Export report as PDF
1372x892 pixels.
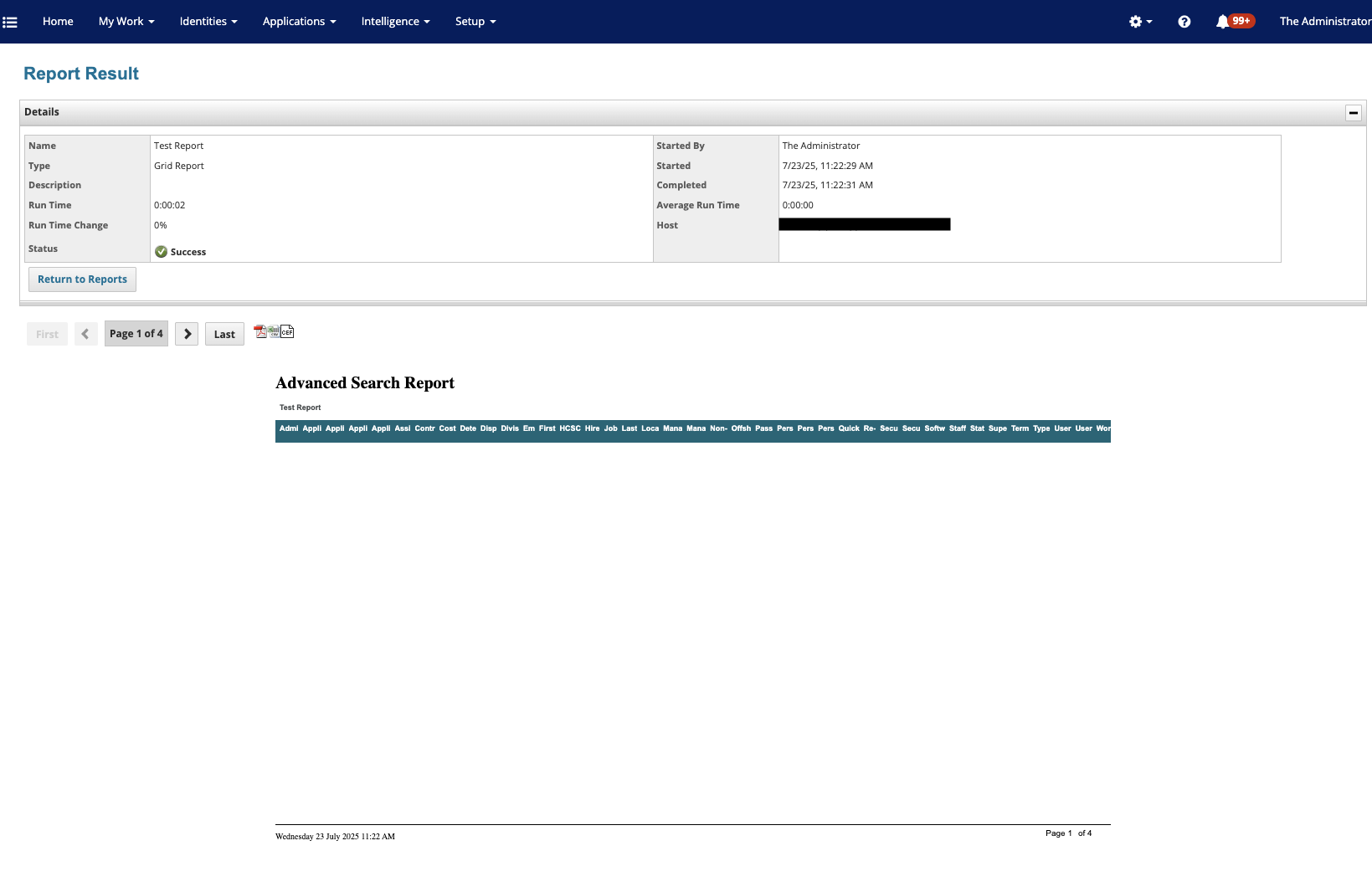[x=260, y=331]
